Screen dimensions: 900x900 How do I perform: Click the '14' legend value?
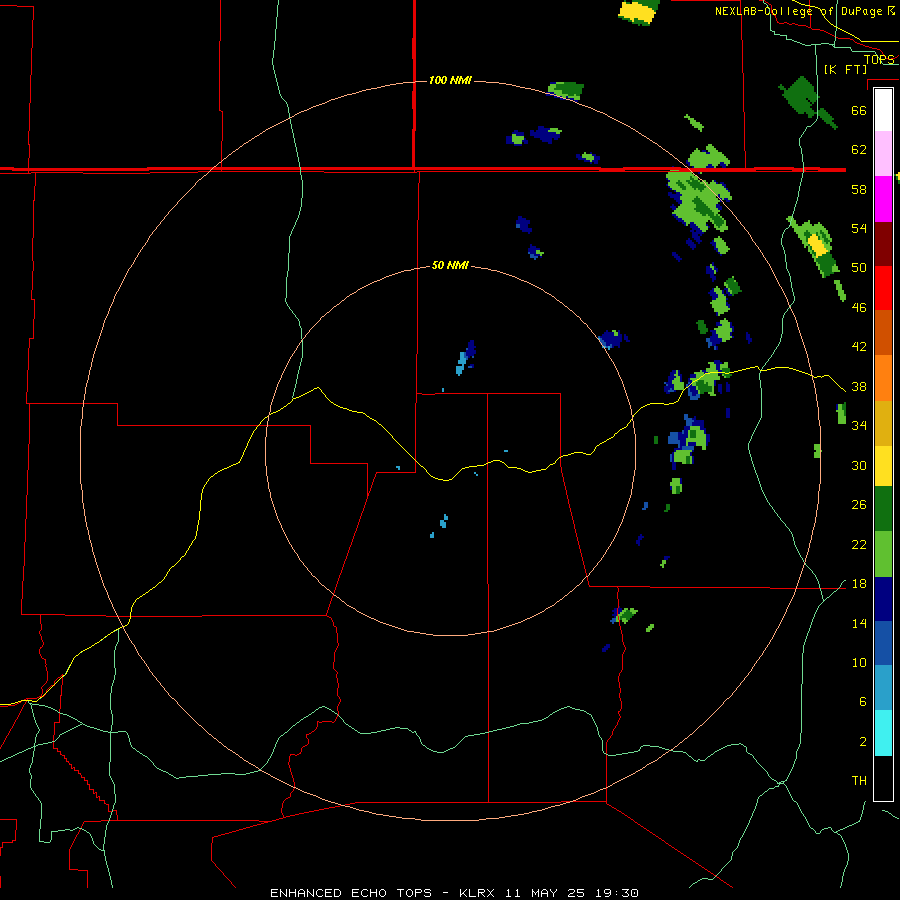click(859, 624)
